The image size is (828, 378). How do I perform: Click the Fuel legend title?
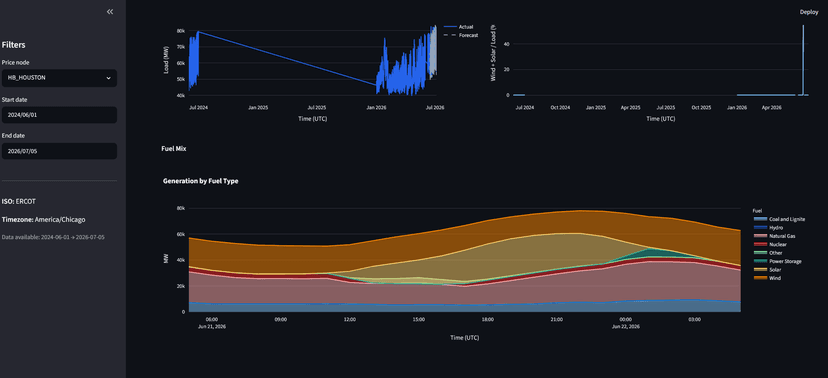(x=758, y=210)
